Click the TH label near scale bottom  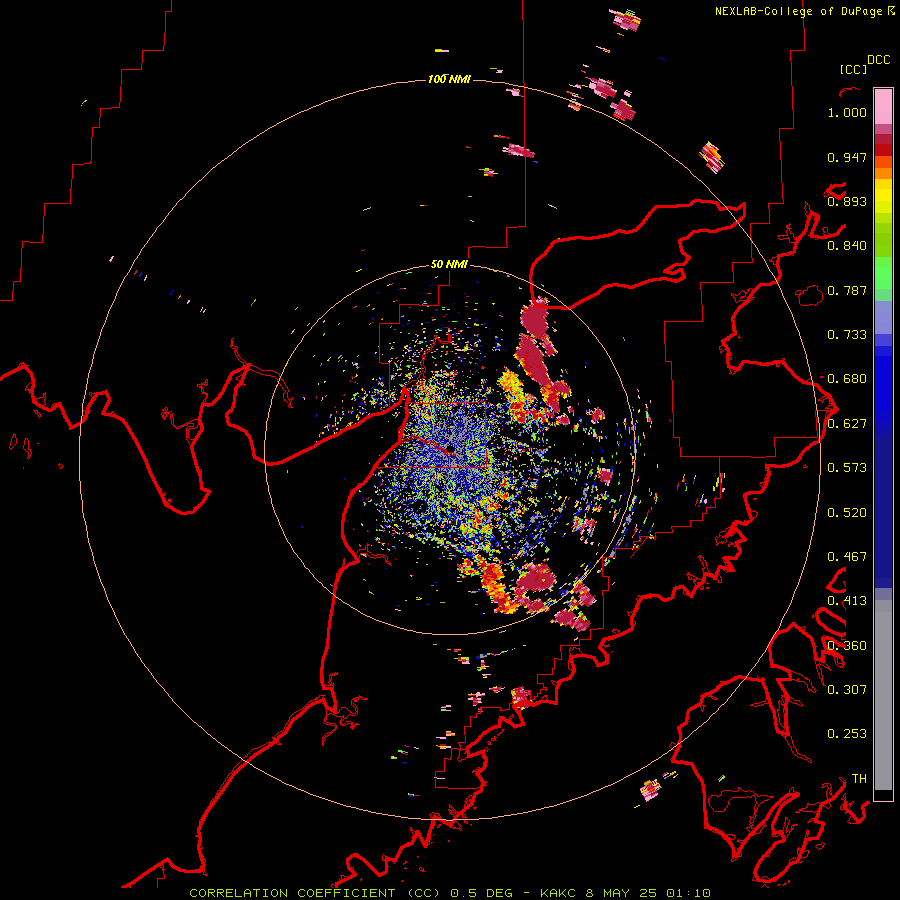click(x=859, y=779)
